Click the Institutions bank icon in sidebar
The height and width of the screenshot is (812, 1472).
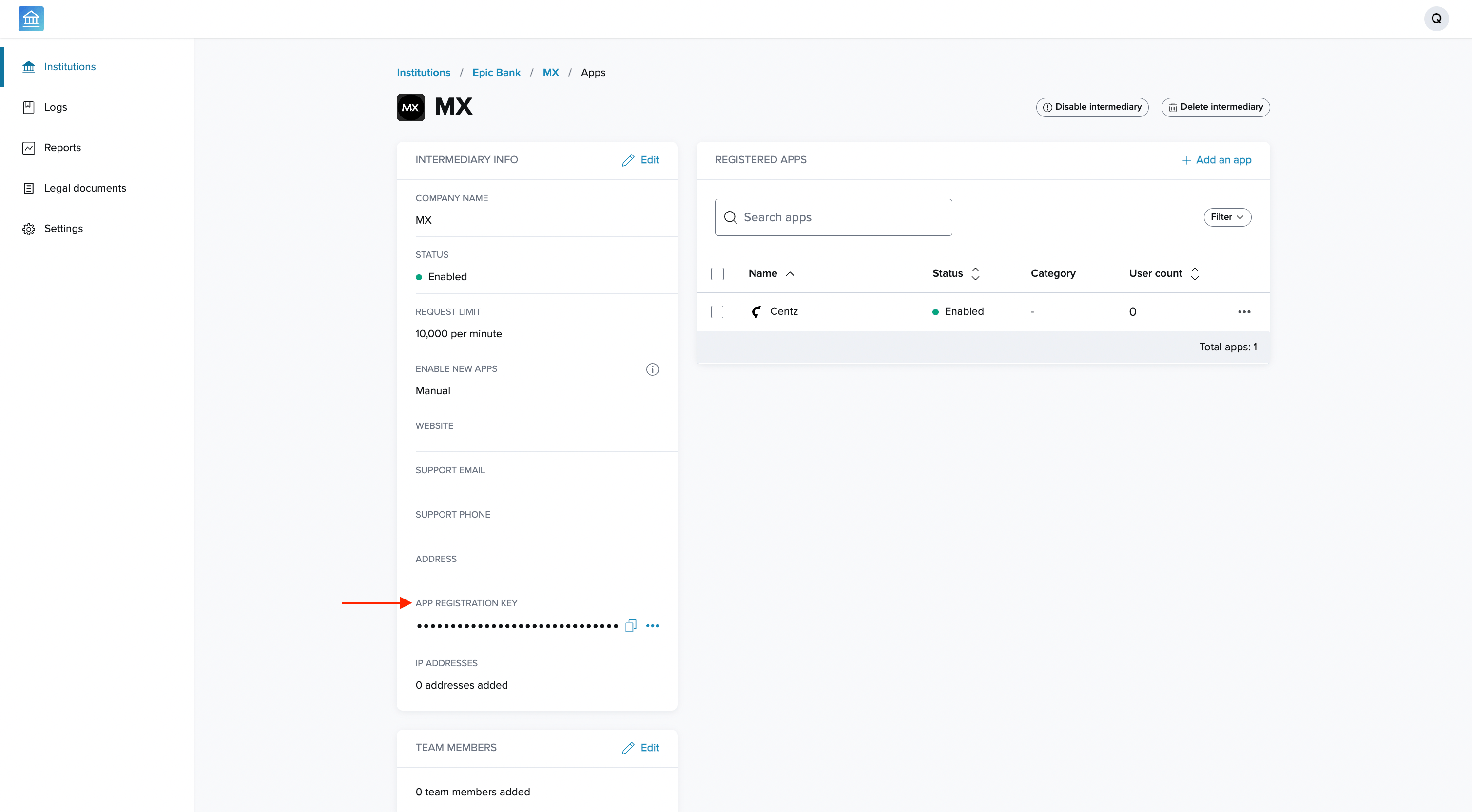(x=29, y=67)
